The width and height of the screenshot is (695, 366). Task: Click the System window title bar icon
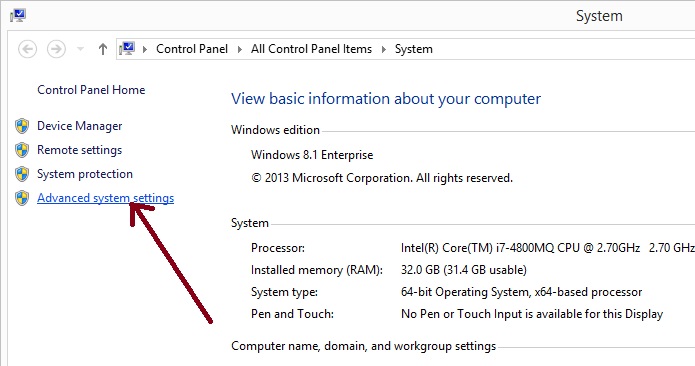[18, 16]
